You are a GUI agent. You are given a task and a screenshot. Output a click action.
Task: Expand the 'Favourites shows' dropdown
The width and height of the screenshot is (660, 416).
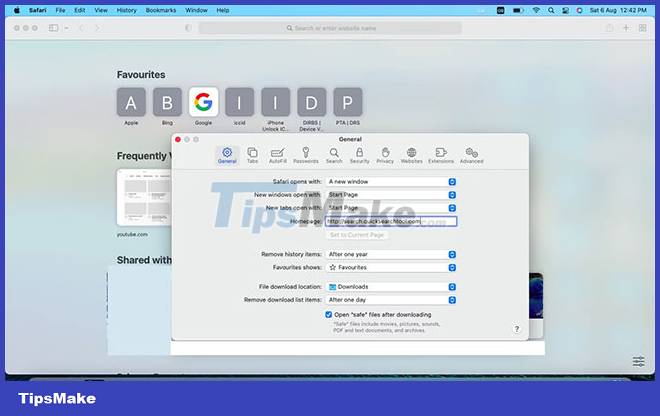[x=391, y=267]
